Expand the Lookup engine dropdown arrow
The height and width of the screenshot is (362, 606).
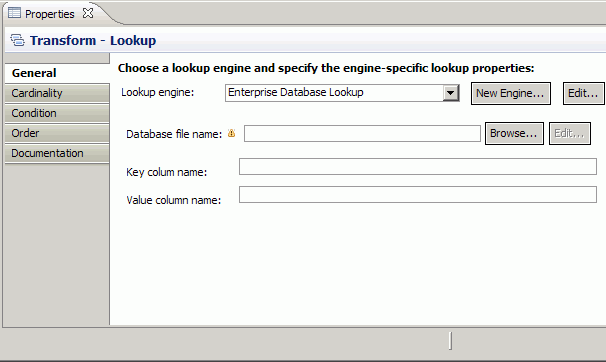pyautogui.click(x=450, y=93)
